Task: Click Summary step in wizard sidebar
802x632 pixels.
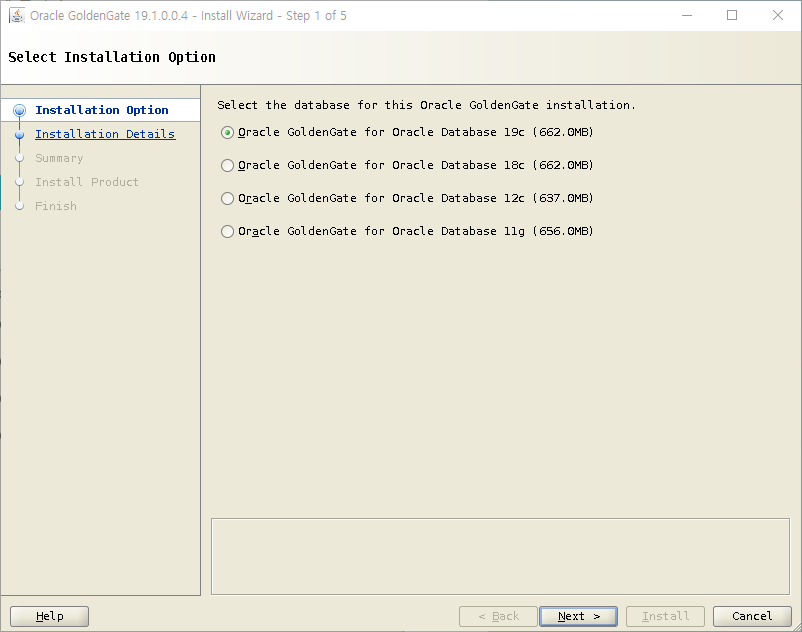Action: point(59,158)
